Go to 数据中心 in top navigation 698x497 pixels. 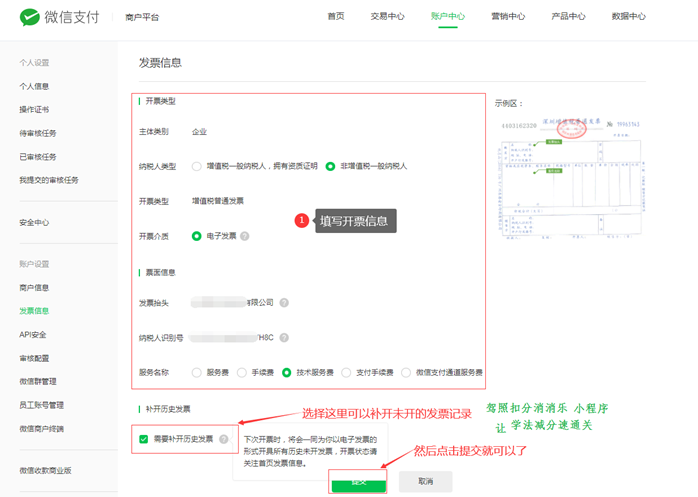(628, 17)
